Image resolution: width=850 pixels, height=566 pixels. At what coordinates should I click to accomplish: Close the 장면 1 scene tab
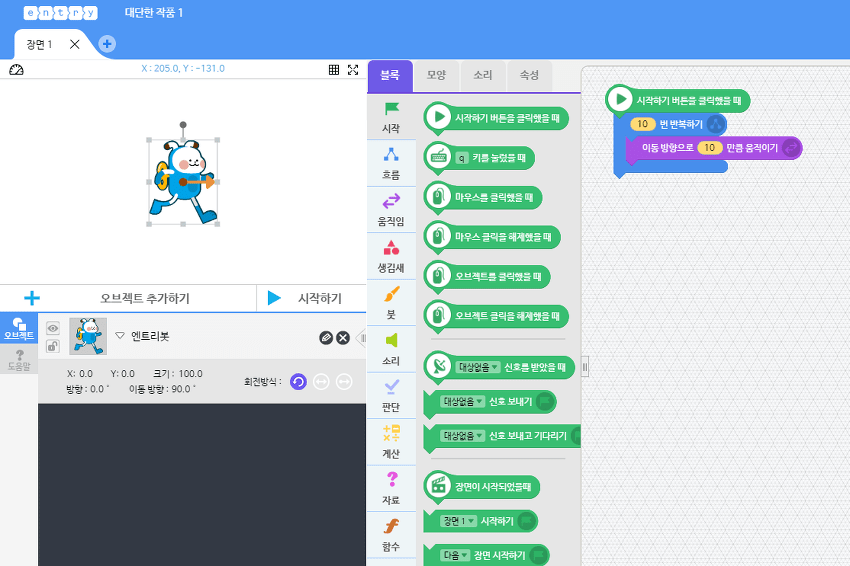coord(75,44)
